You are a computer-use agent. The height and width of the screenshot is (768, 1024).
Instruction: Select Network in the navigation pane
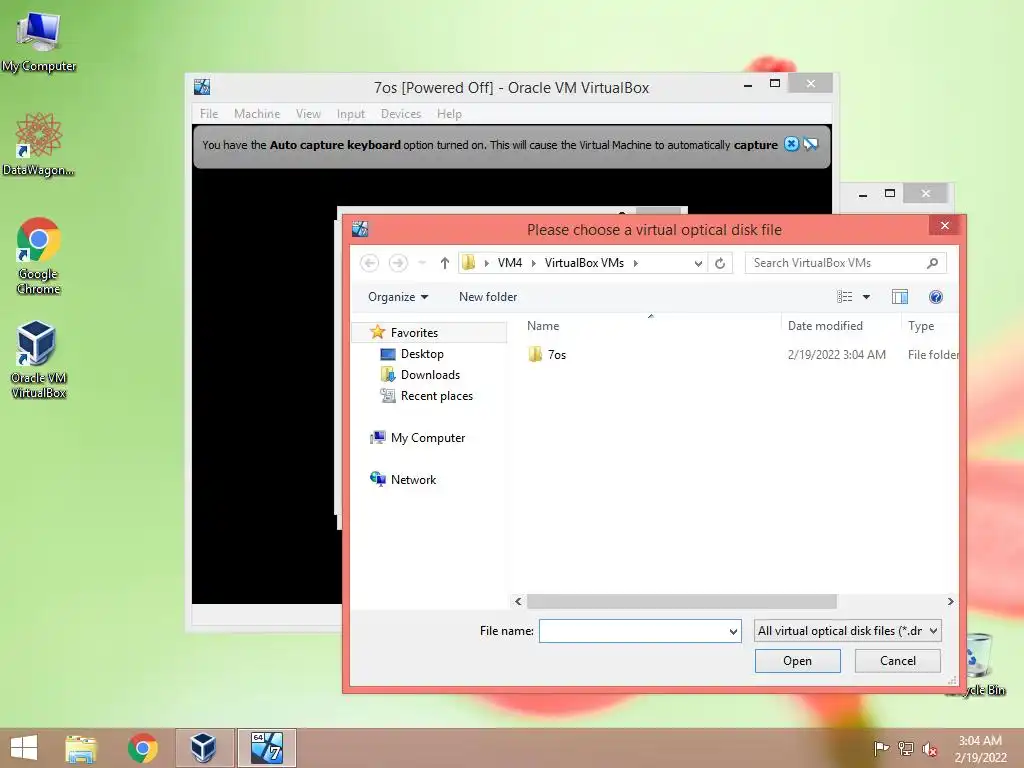(x=413, y=479)
